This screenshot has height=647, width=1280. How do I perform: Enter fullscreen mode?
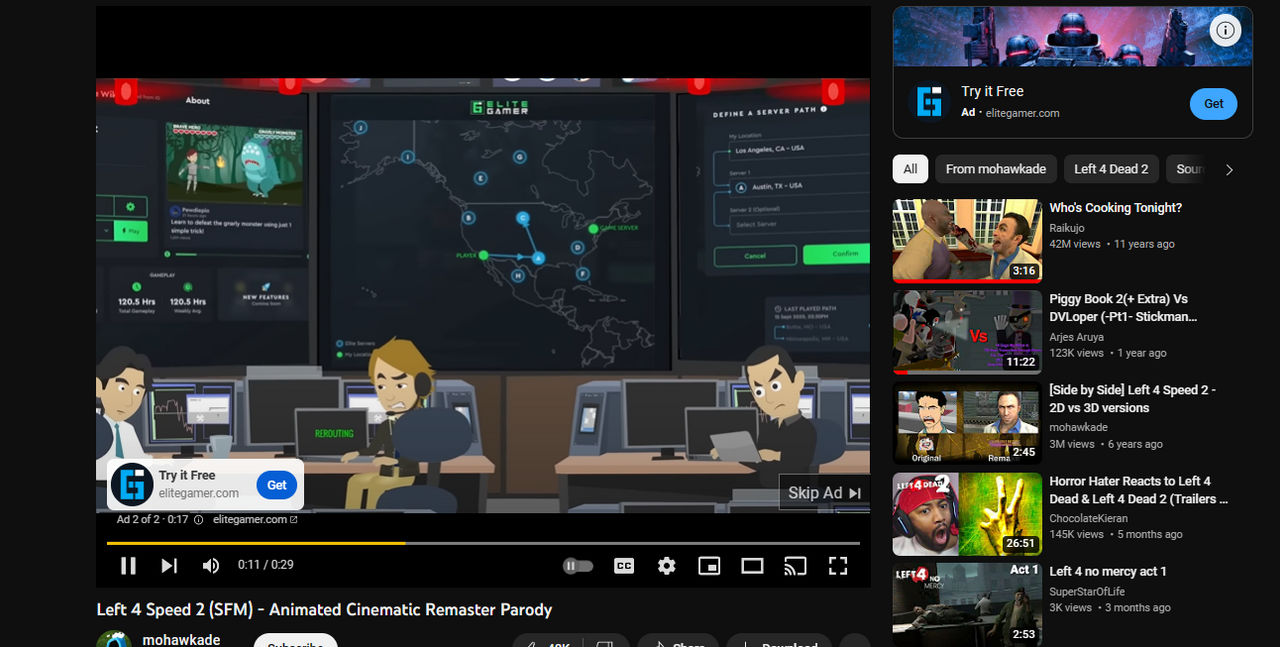coord(838,566)
